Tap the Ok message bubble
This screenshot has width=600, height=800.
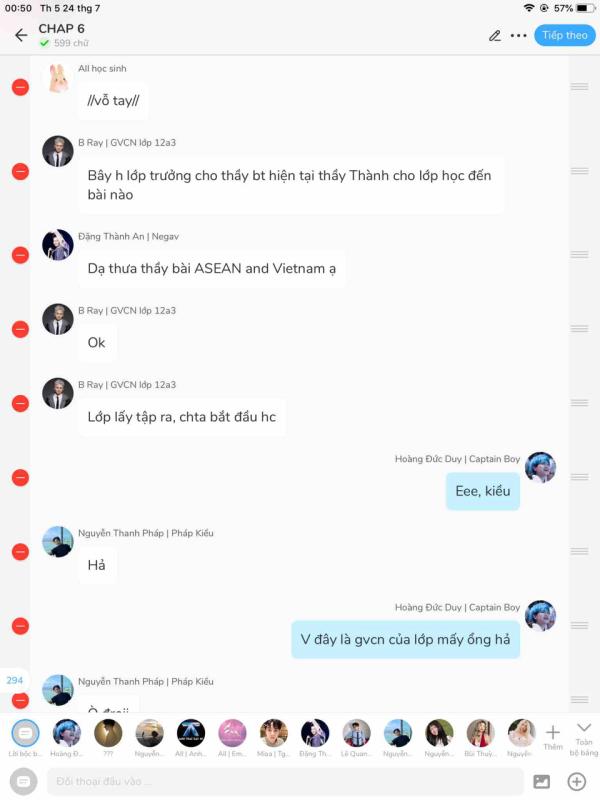(x=97, y=342)
